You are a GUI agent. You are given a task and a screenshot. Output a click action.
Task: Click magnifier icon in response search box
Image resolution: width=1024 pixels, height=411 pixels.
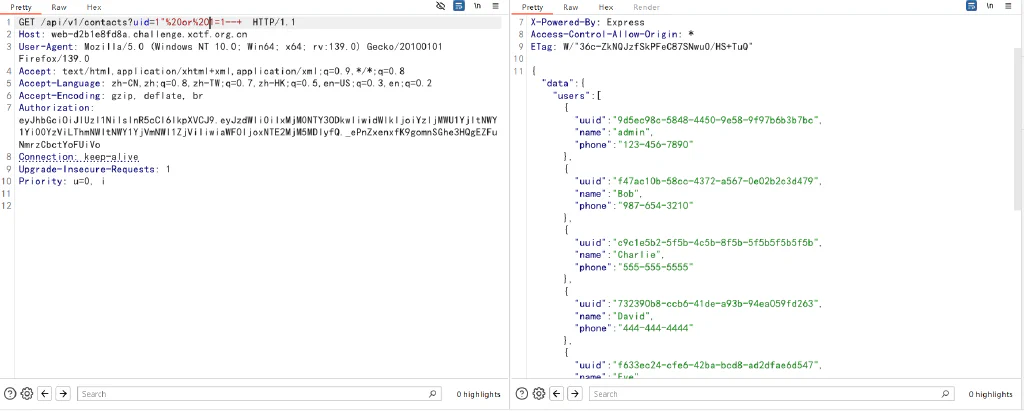[x=944, y=394]
